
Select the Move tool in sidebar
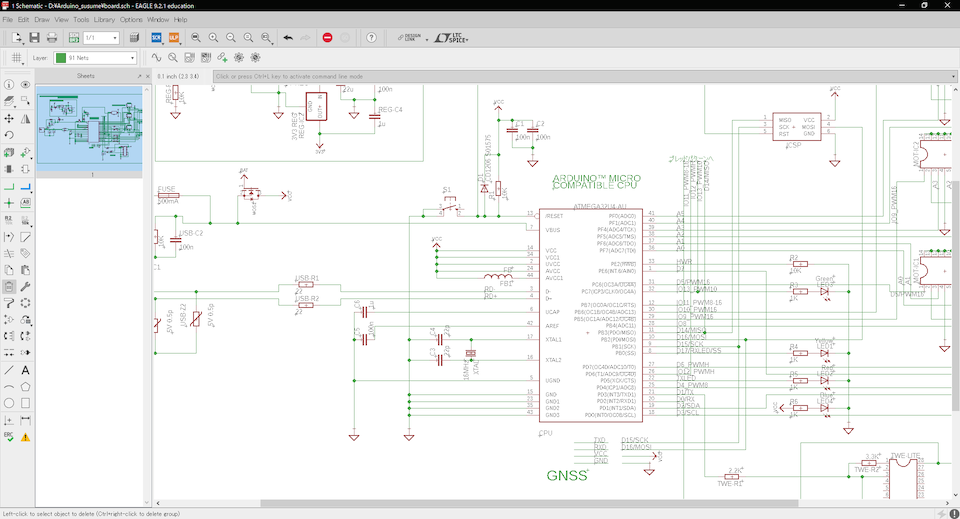pyautogui.click(x=9, y=118)
